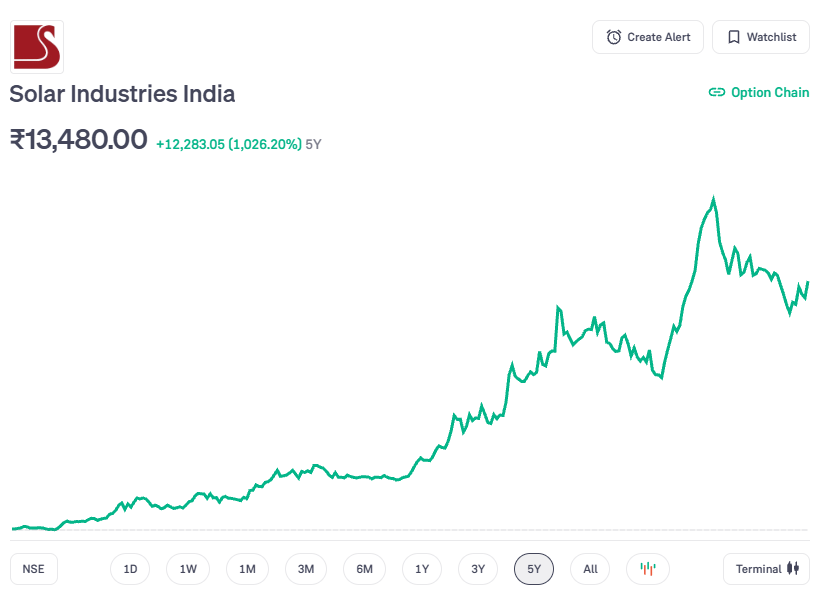Click the peak of the price line

point(713,198)
